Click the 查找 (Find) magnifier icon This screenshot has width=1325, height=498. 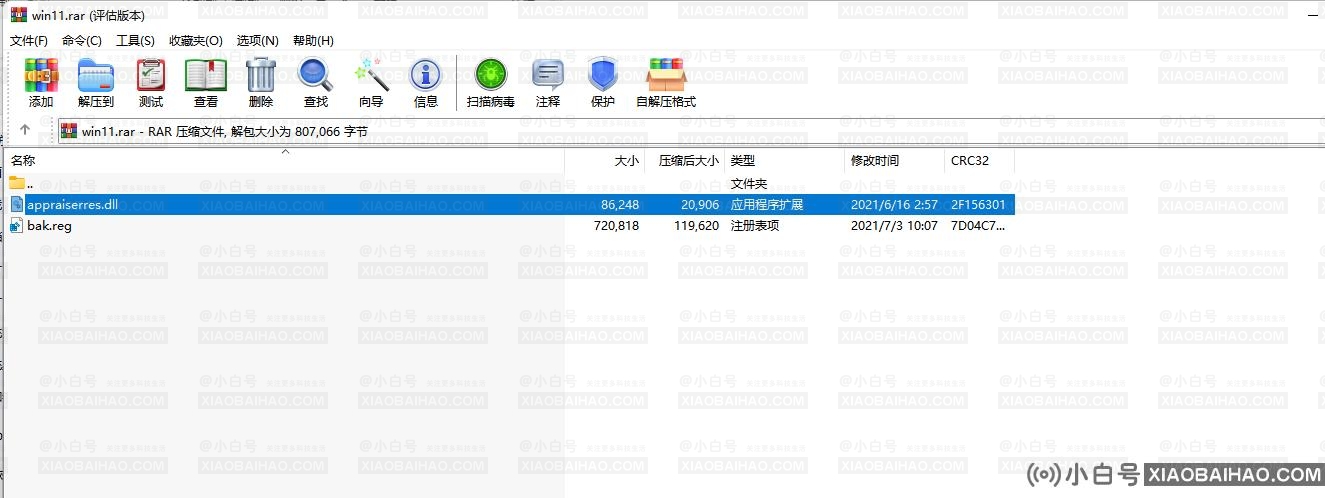pos(316,75)
